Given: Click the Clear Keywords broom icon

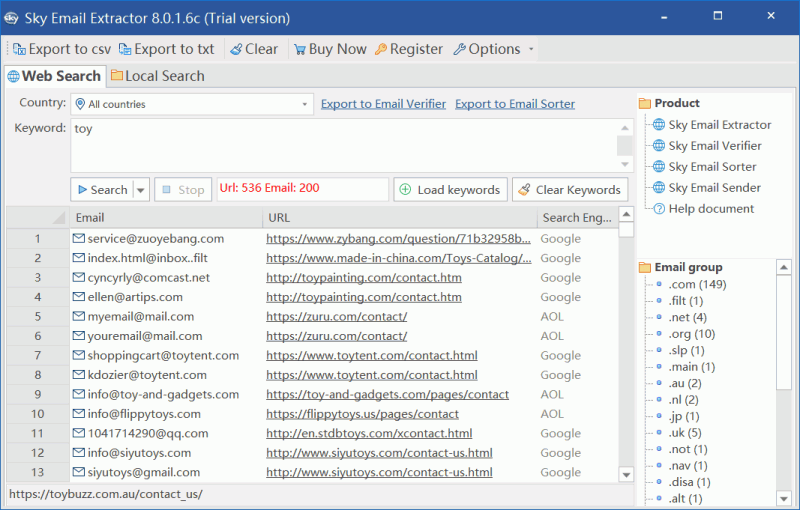Looking at the screenshot, I should [x=524, y=190].
